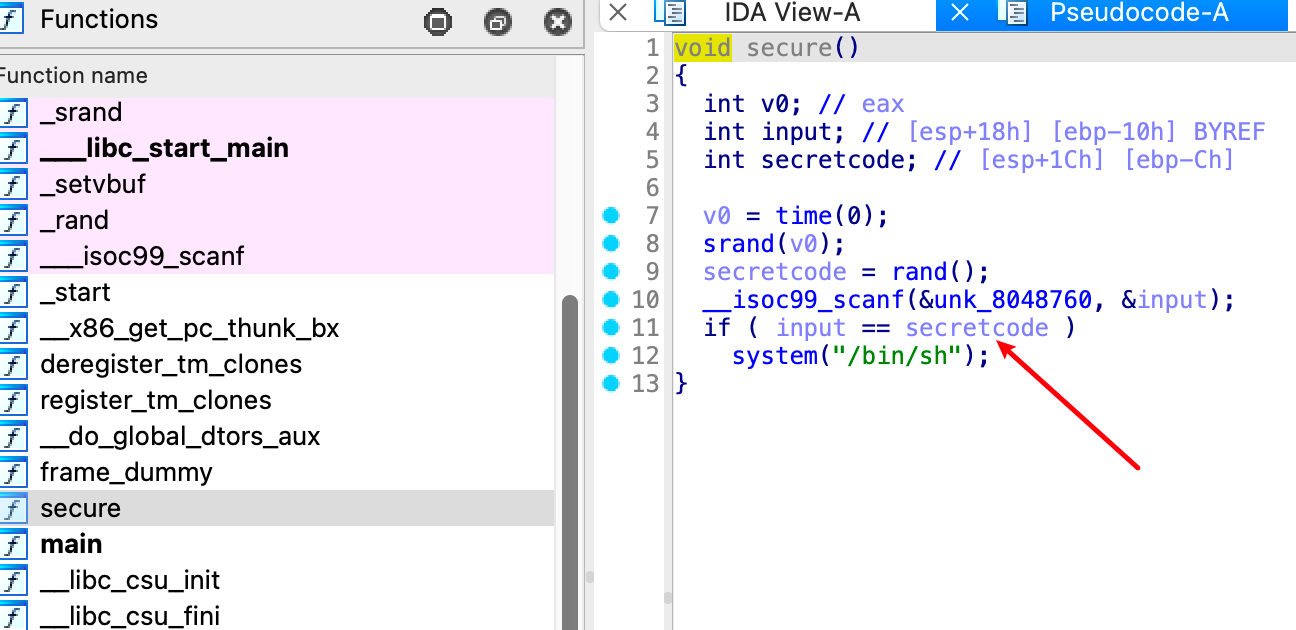
Task: Toggle the breakpoint dot on line 11
Action: click(x=612, y=328)
